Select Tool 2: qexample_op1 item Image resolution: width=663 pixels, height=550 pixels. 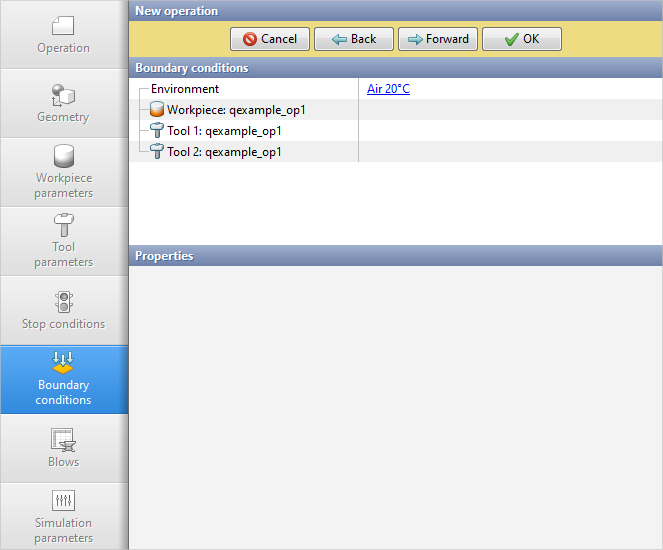click(x=224, y=152)
